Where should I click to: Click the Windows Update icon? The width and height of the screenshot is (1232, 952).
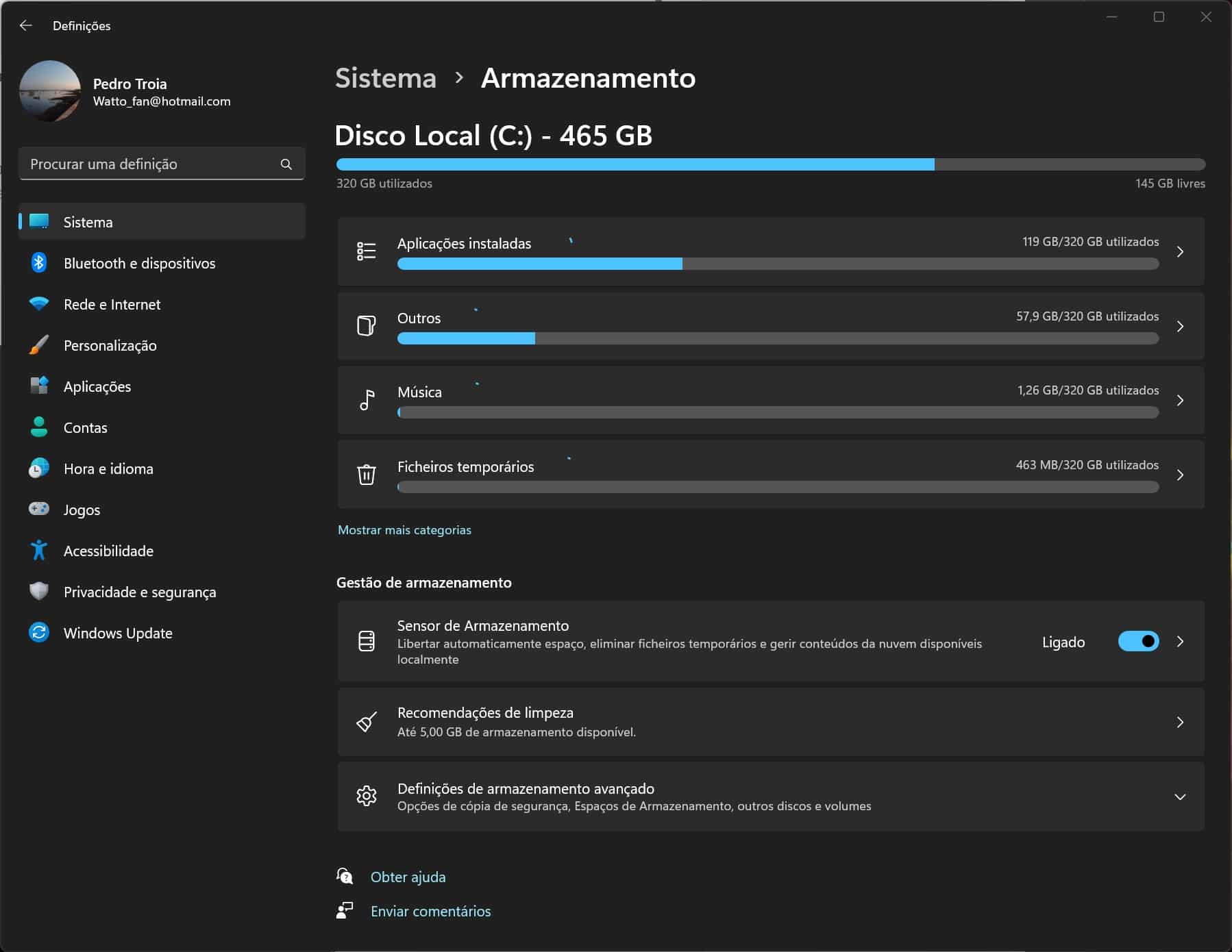pos(39,633)
